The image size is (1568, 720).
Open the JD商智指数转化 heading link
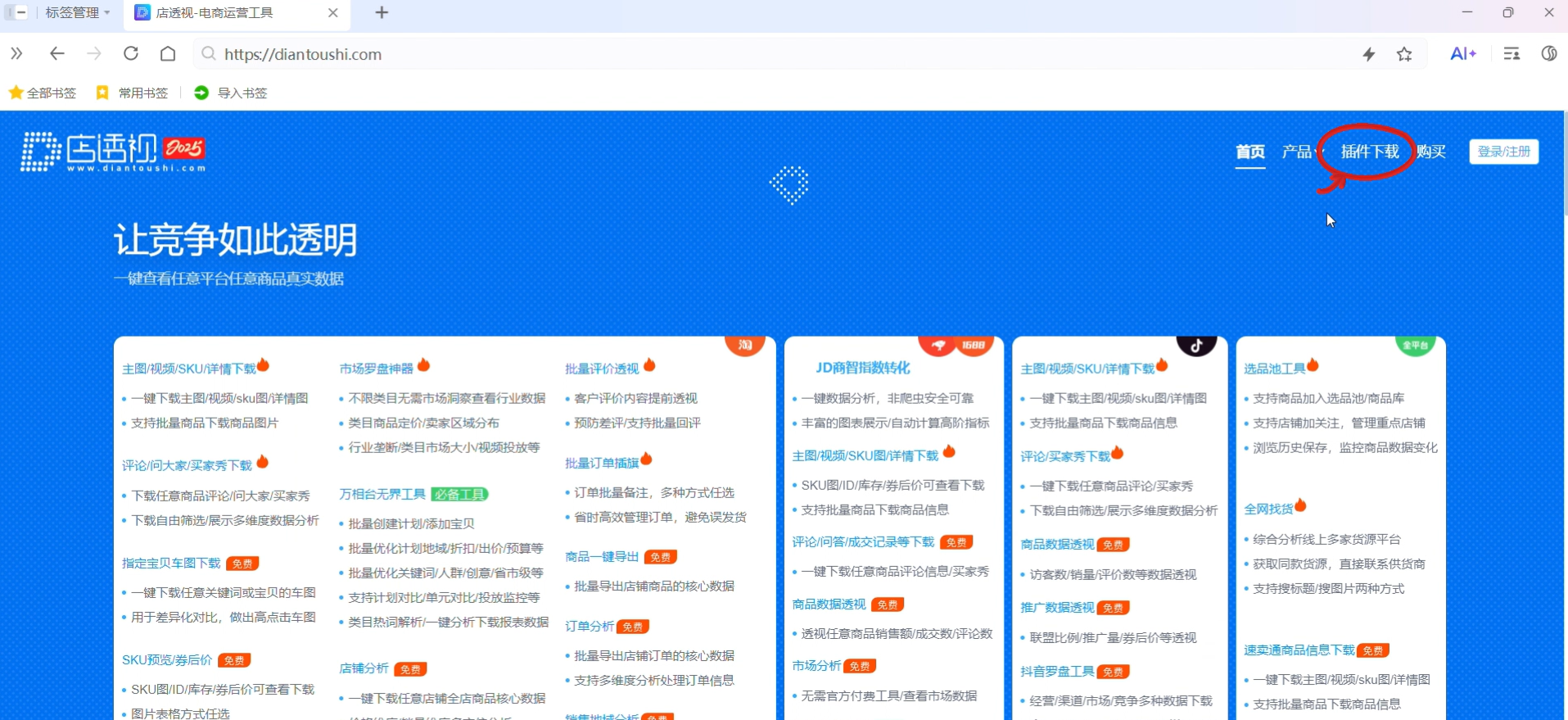[863, 368]
